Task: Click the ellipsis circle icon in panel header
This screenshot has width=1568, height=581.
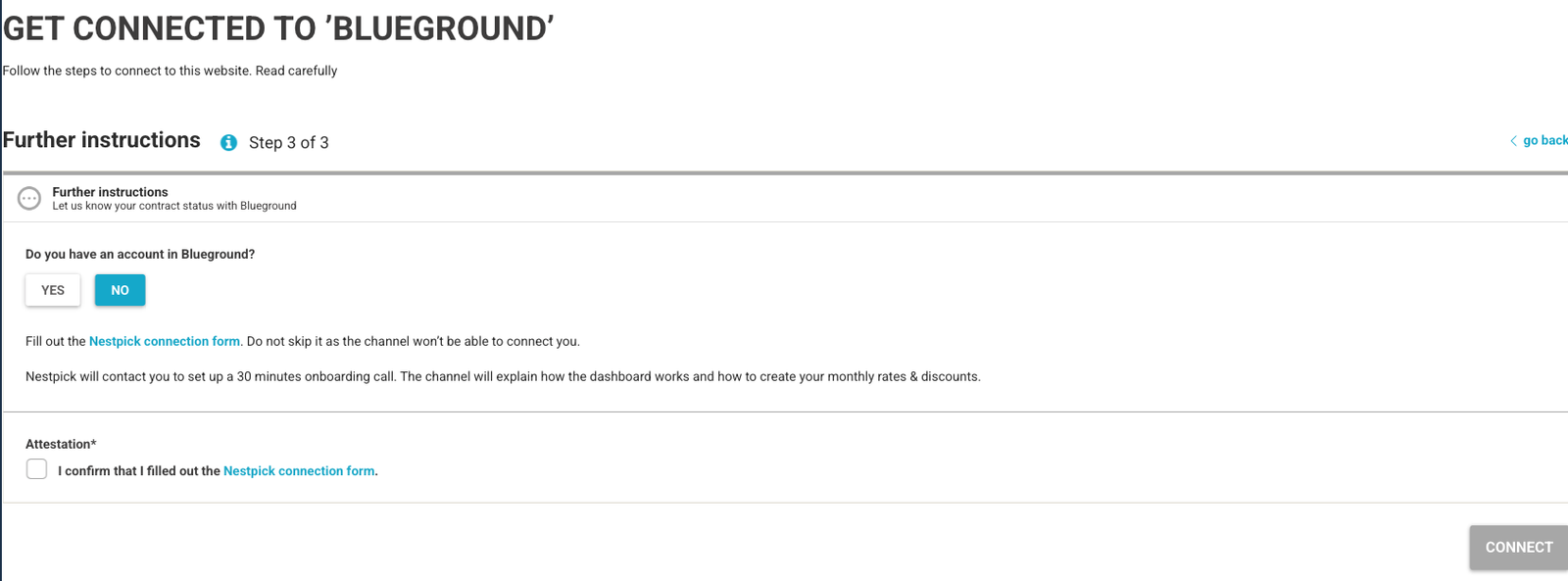Action: [x=29, y=199]
